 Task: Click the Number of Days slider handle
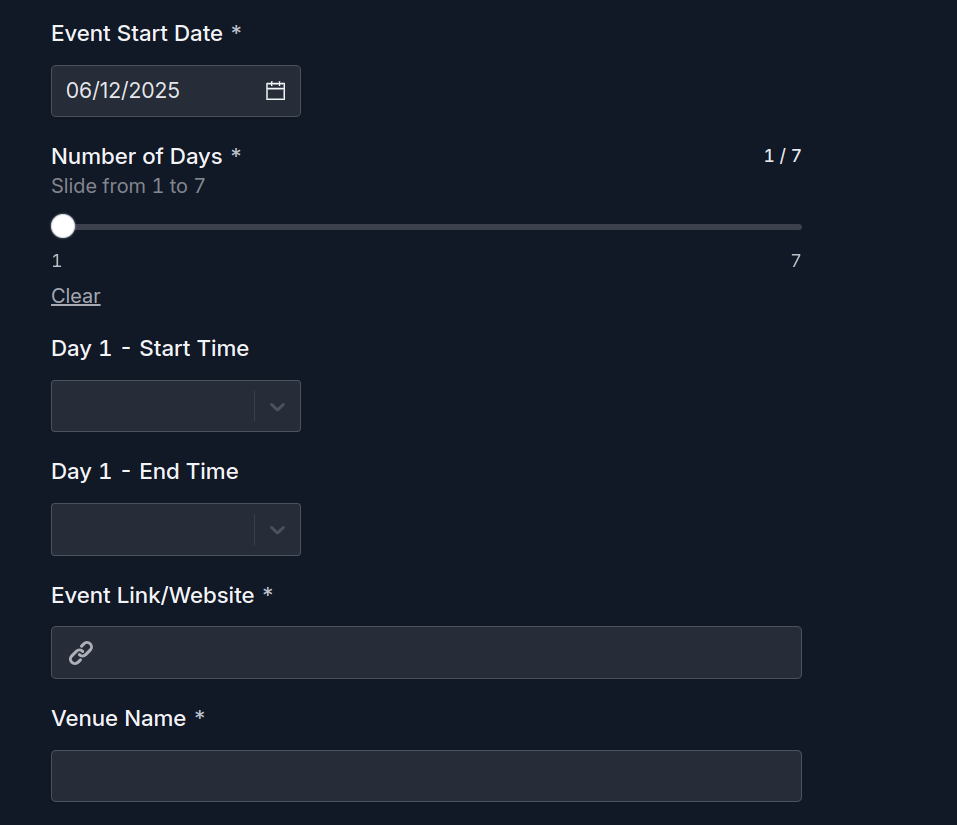click(63, 227)
